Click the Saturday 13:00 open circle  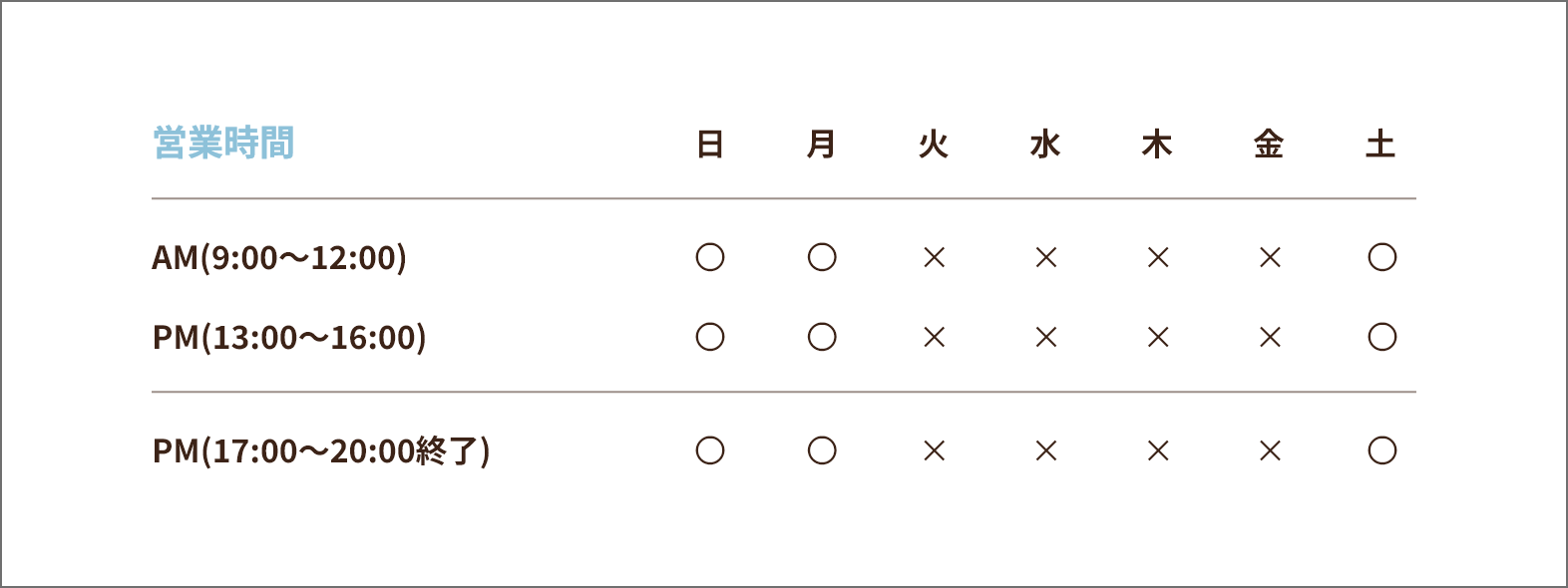[1382, 338]
